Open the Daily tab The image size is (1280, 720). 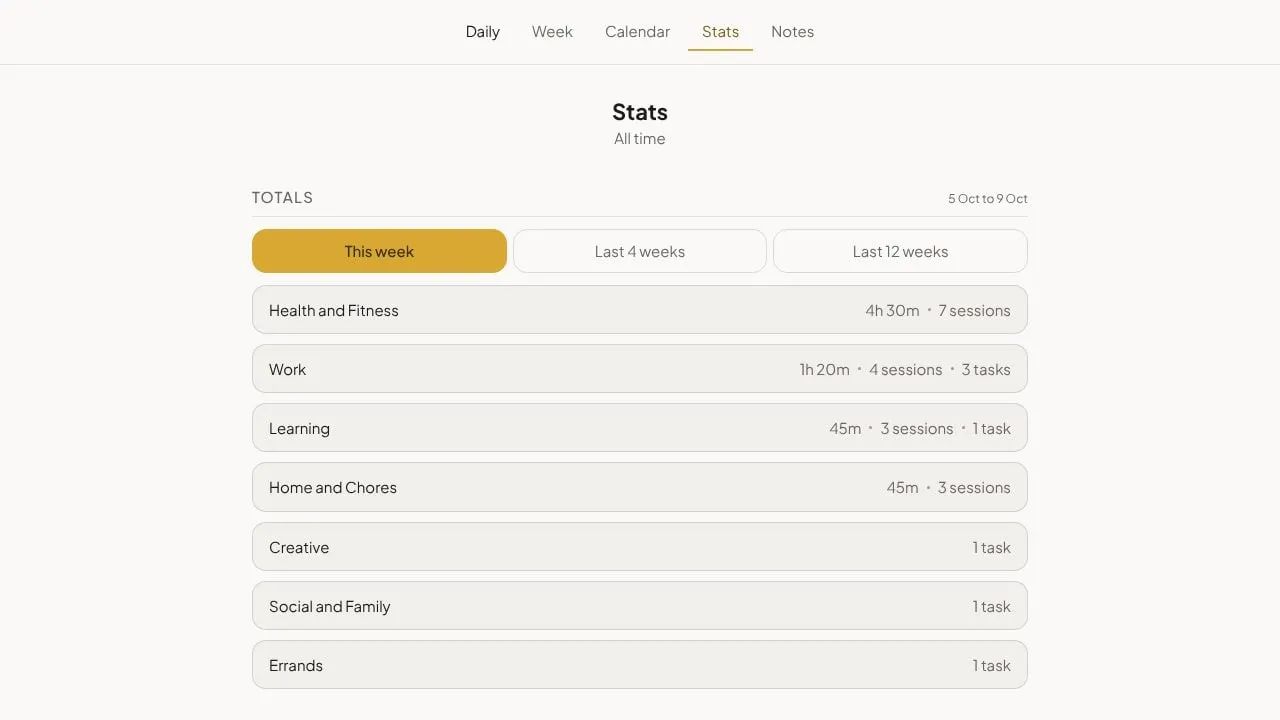pyautogui.click(x=482, y=32)
